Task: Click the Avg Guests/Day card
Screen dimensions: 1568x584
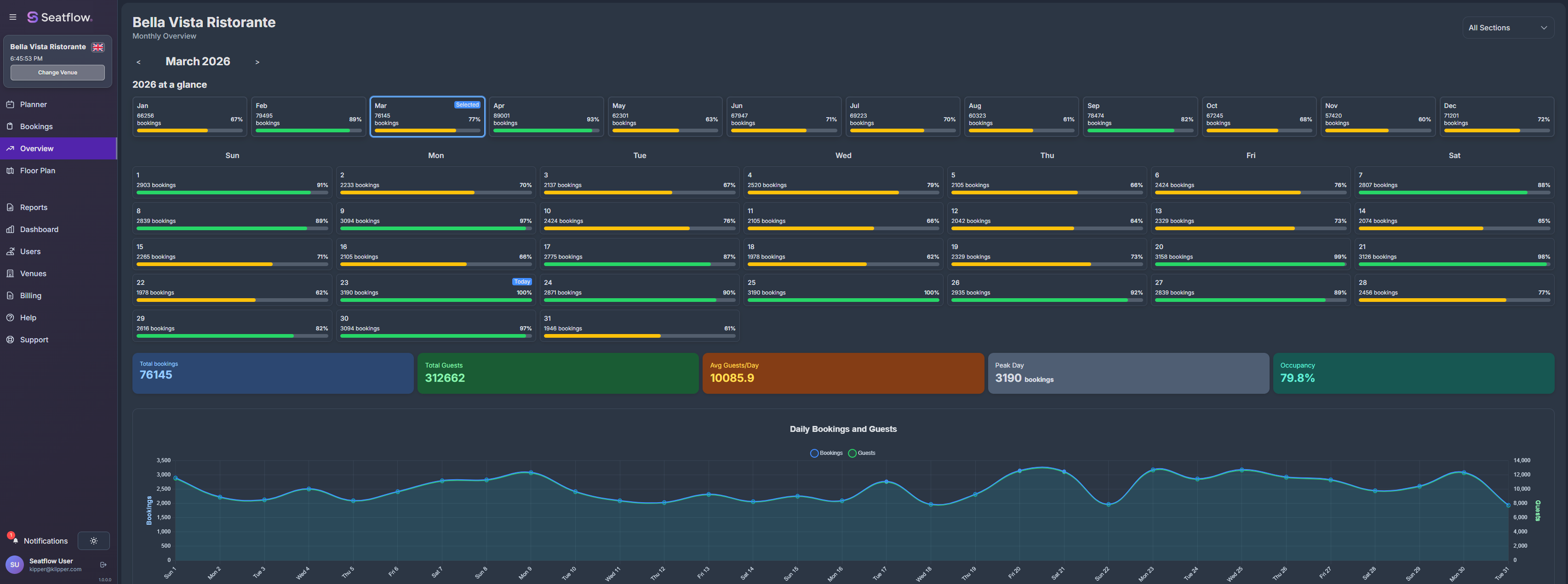Action: 843,374
